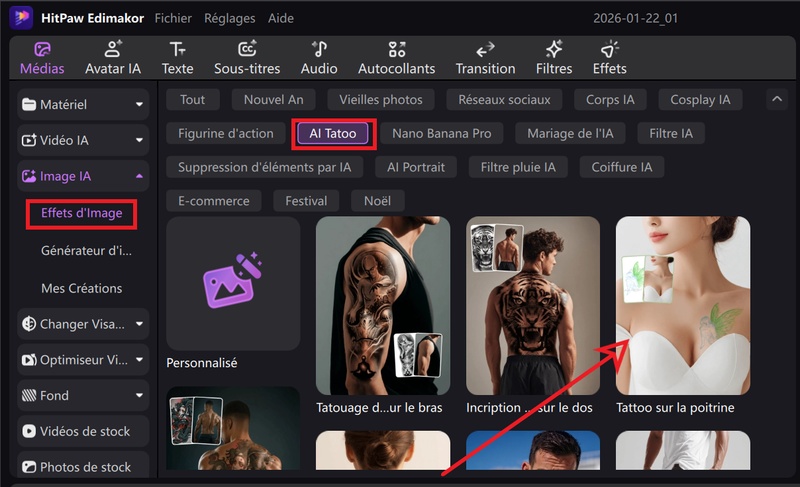Click the Matériel folder icon
This screenshot has width=800, height=487.
29,105
